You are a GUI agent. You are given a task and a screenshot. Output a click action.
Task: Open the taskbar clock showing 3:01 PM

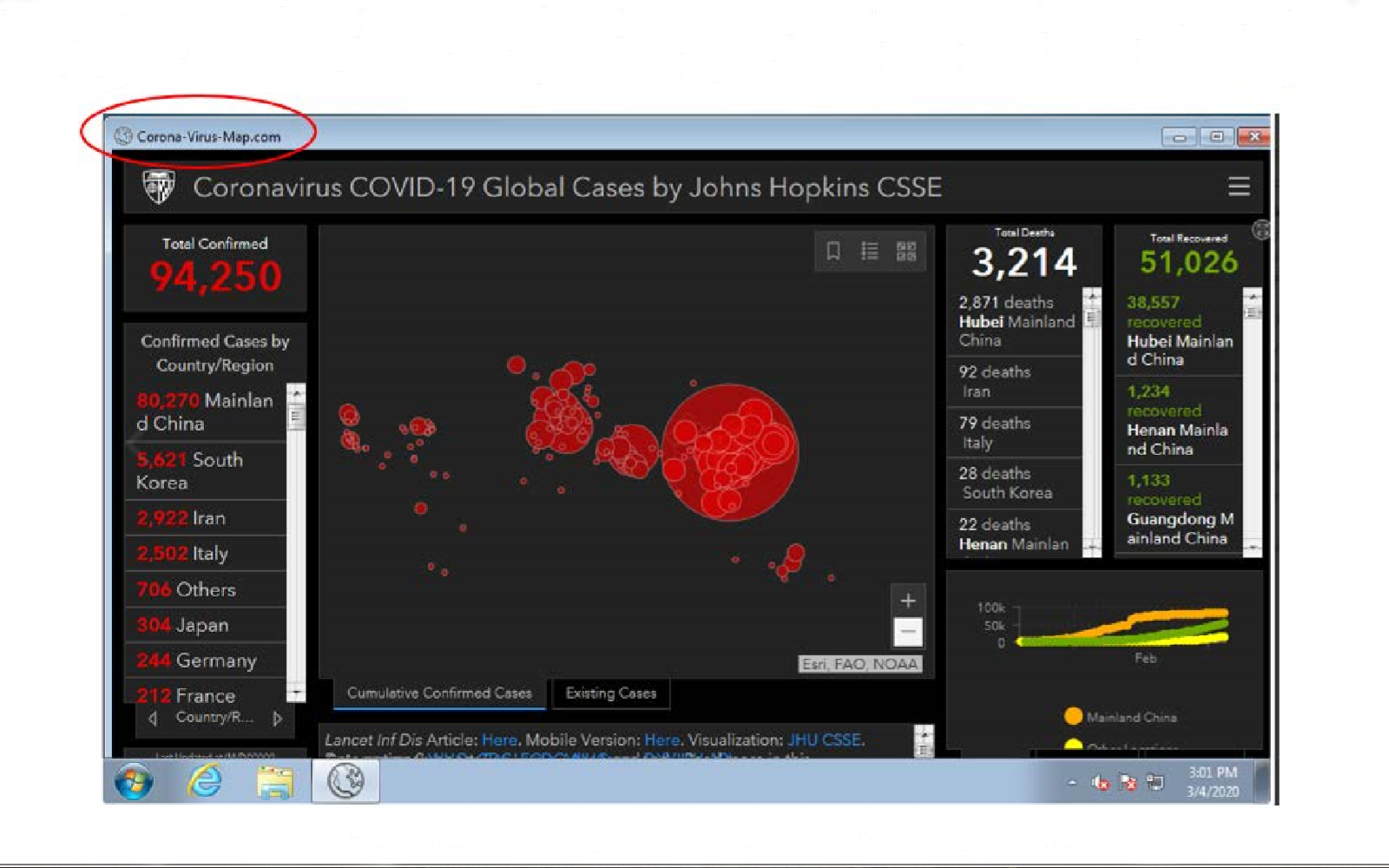tap(1213, 782)
